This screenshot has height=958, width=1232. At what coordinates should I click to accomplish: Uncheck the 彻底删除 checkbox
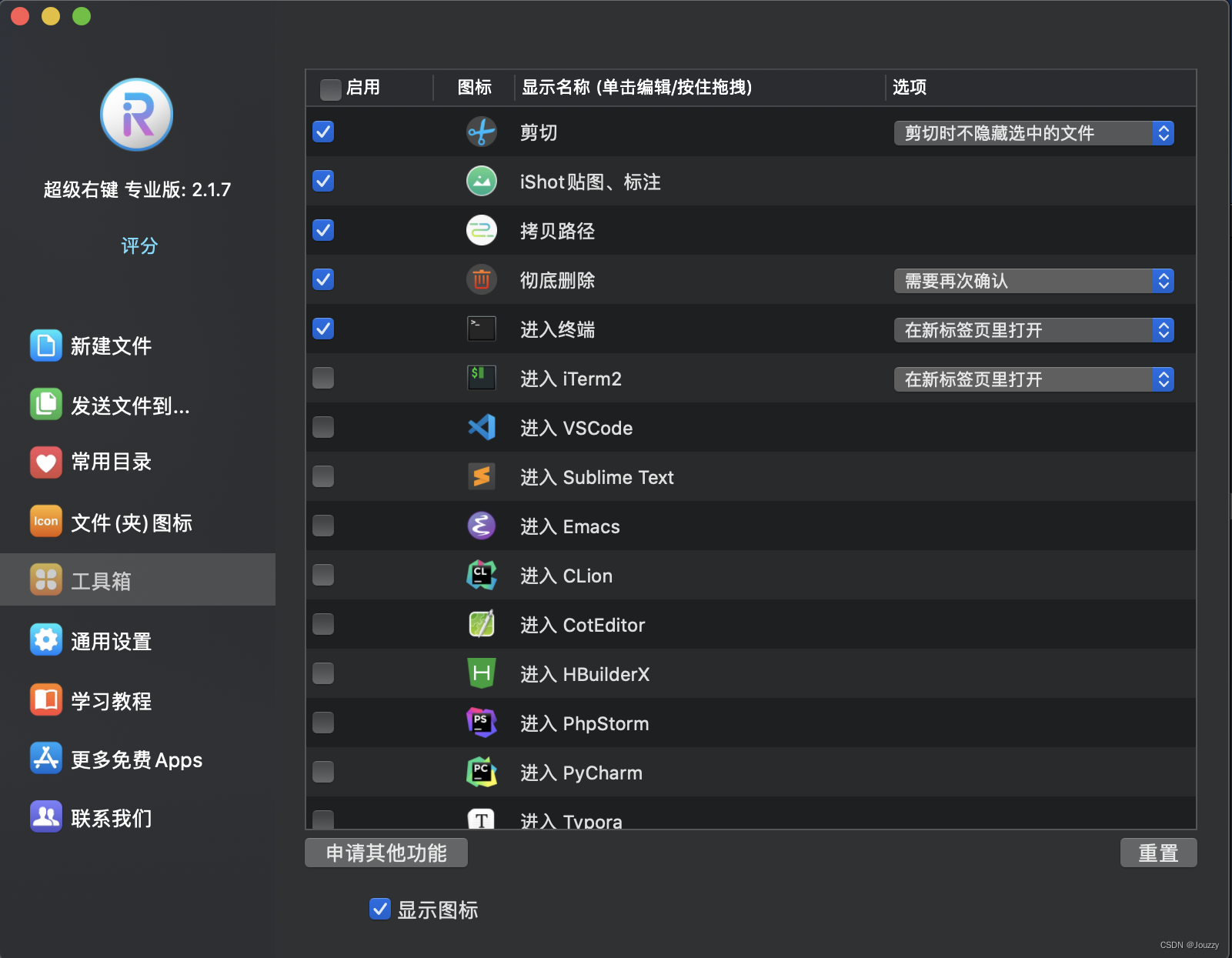[323, 279]
